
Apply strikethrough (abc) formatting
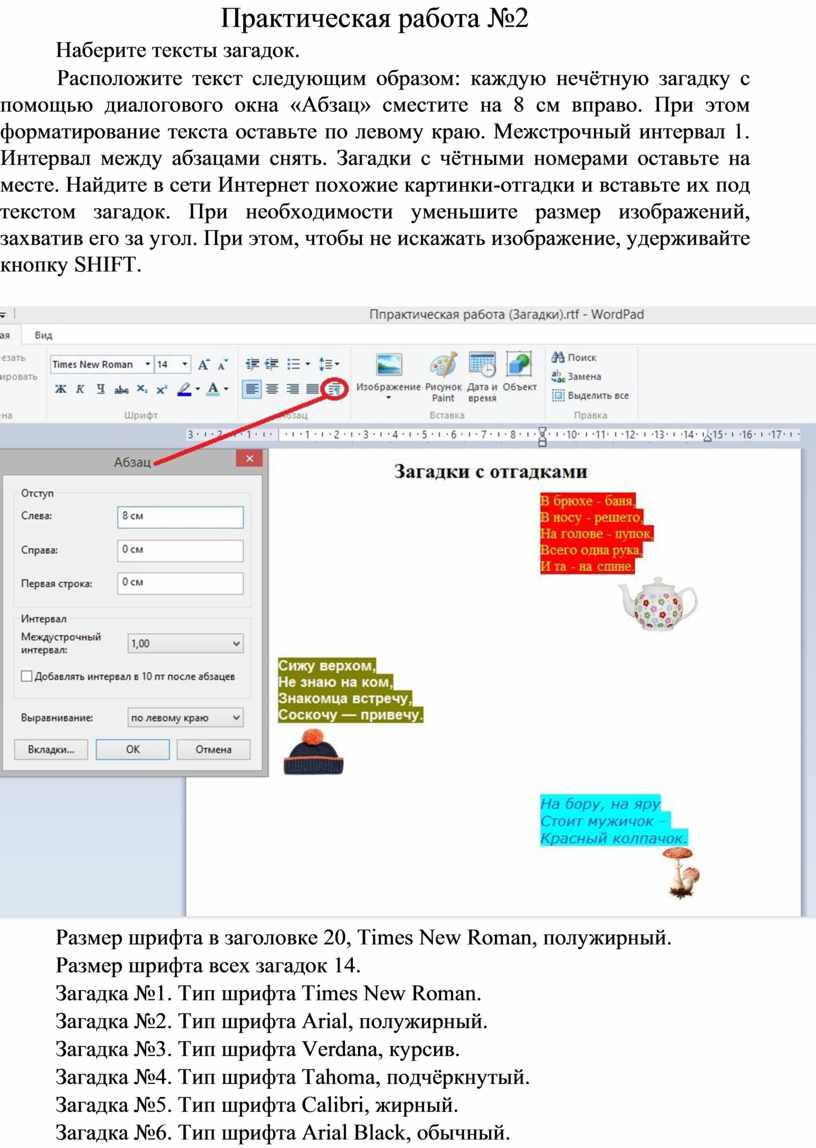(x=121, y=389)
